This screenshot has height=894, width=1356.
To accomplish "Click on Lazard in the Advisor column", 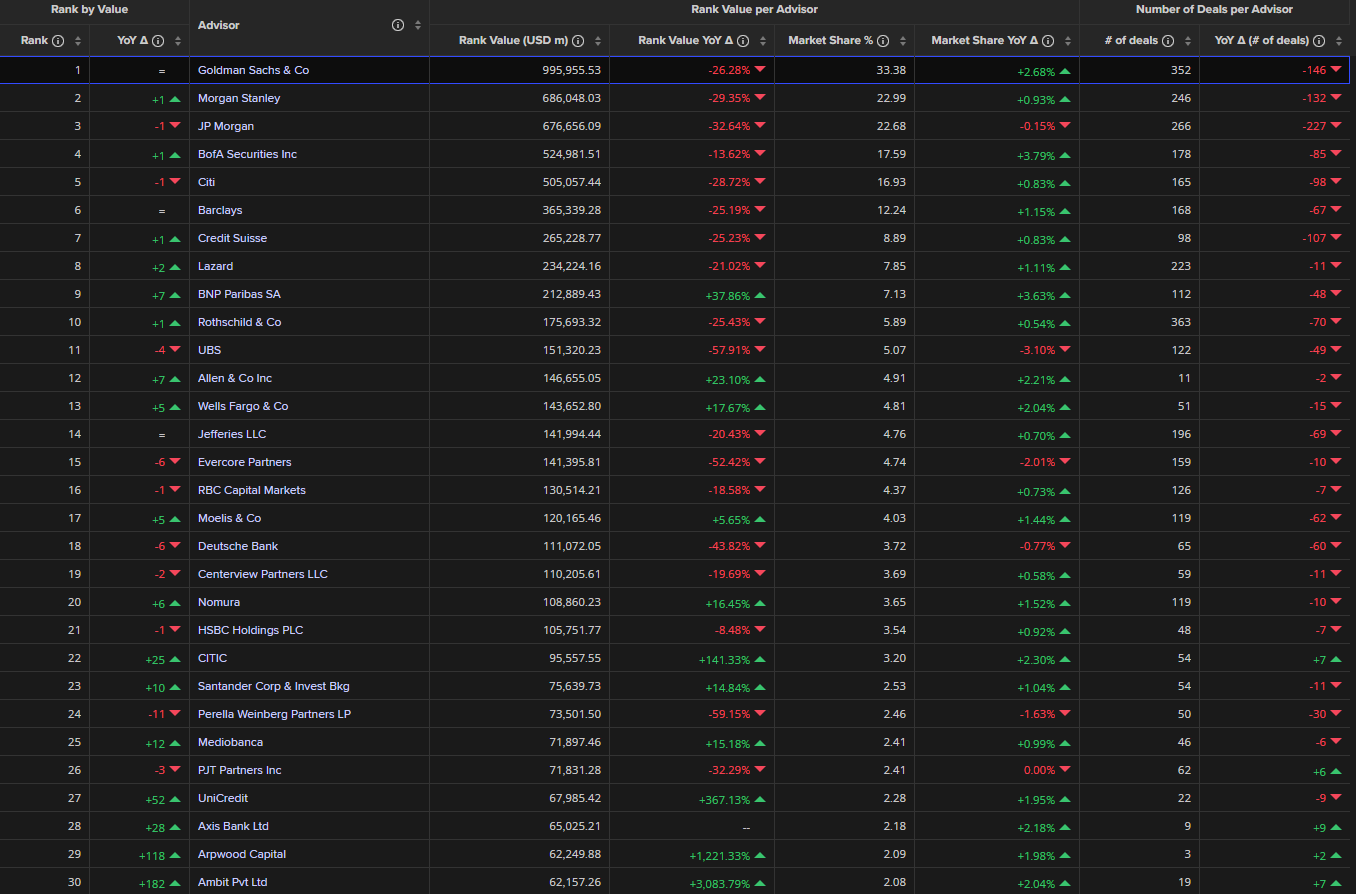I will click(x=215, y=266).
